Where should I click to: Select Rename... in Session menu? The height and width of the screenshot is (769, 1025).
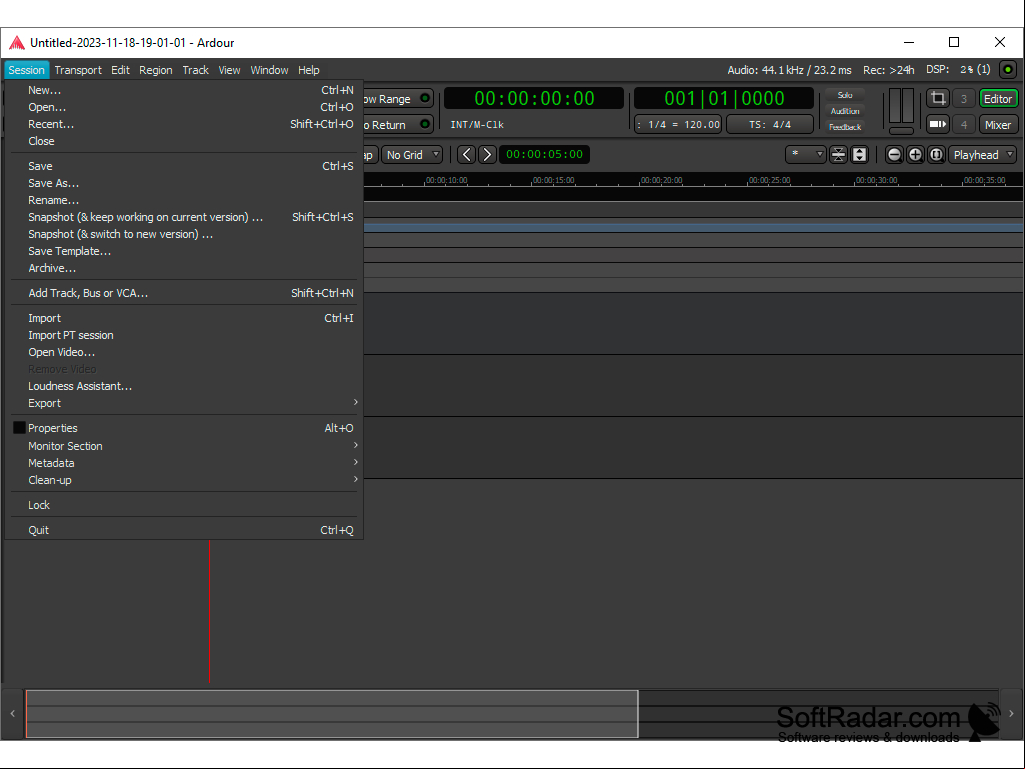pyautogui.click(x=184, y=200)
